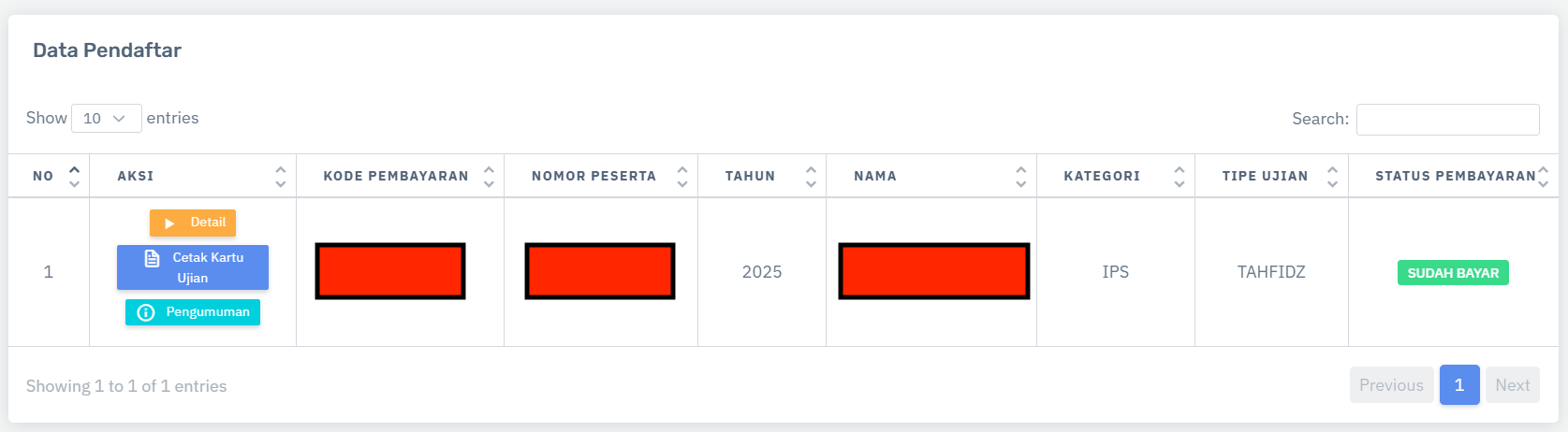Open the show entries count dropdown

click(x=106, y=119)
